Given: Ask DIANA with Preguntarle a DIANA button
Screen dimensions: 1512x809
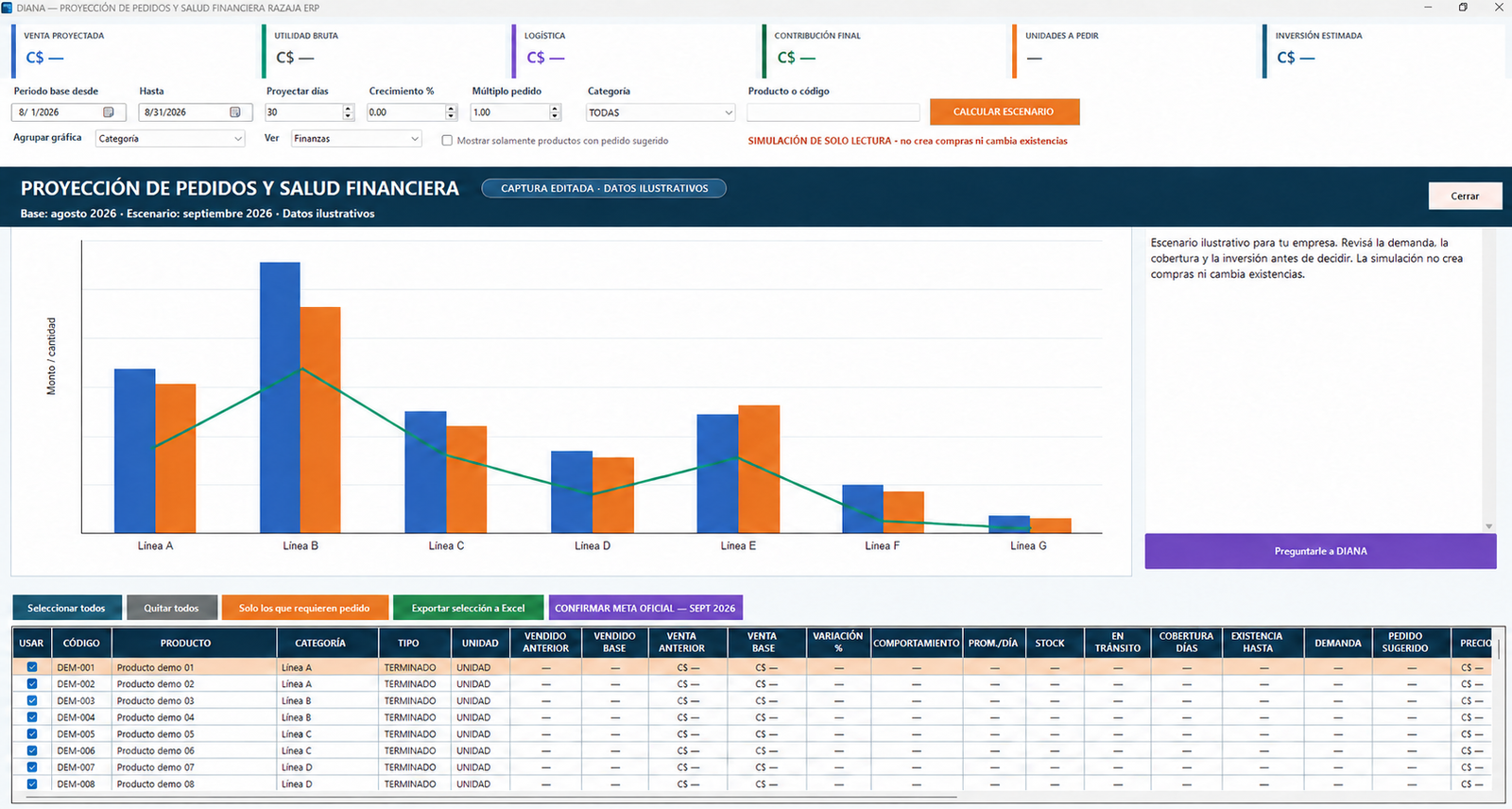Looking at the screenshot, I should pyautogui.click(x=1320, y=551).
